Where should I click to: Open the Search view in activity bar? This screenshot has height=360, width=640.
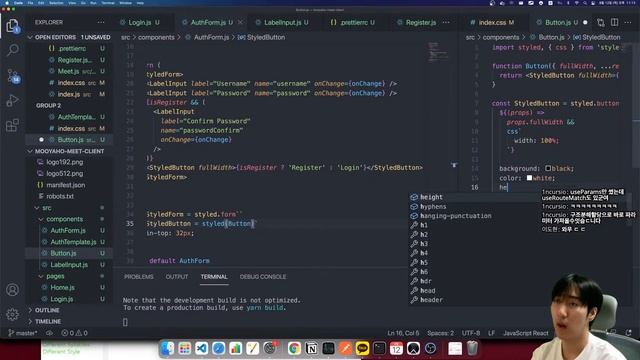coord(13,51)
